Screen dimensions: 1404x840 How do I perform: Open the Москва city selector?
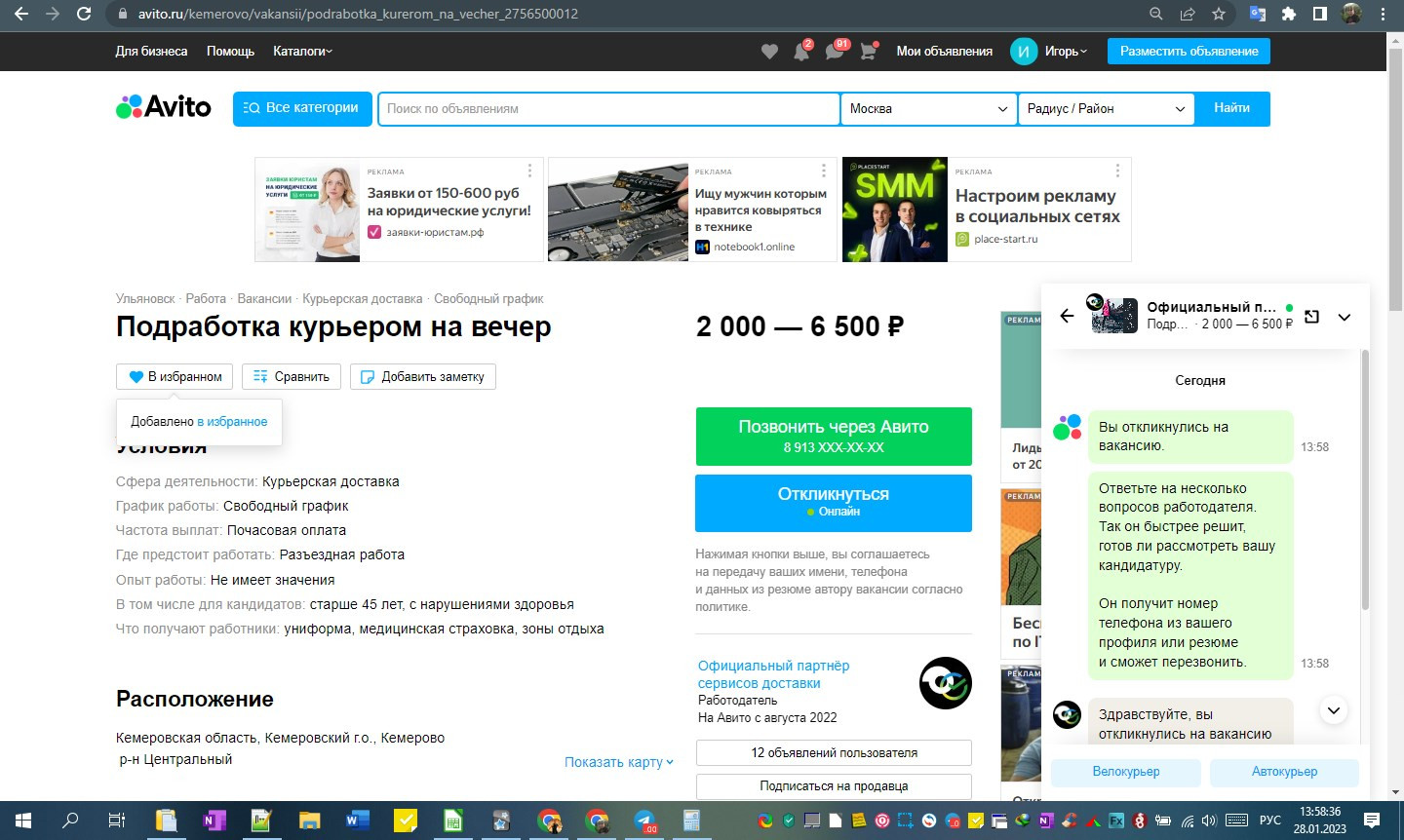pyautogui.click(x=928, y=109)
